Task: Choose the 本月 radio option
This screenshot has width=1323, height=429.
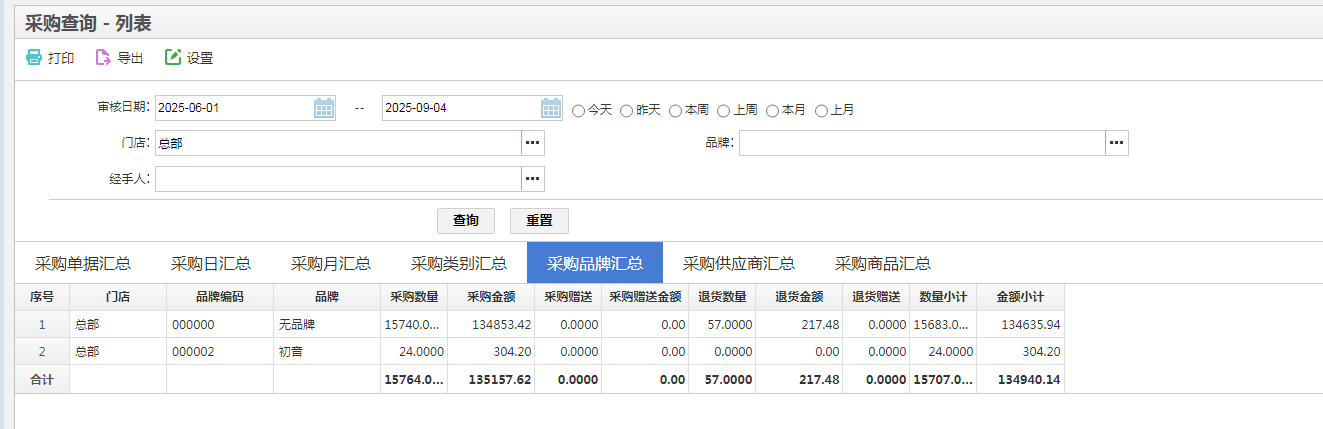Action: (x=772, y=110)
